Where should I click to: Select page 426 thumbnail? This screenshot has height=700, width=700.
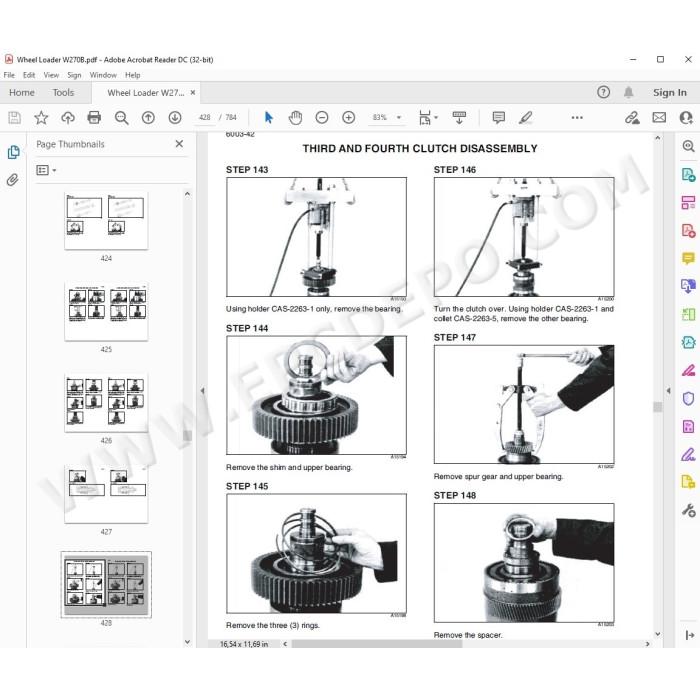click(x=106, y=403)
